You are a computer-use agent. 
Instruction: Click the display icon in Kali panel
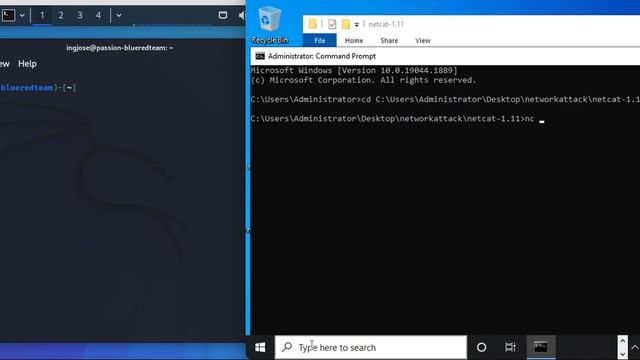coord(223,16)
